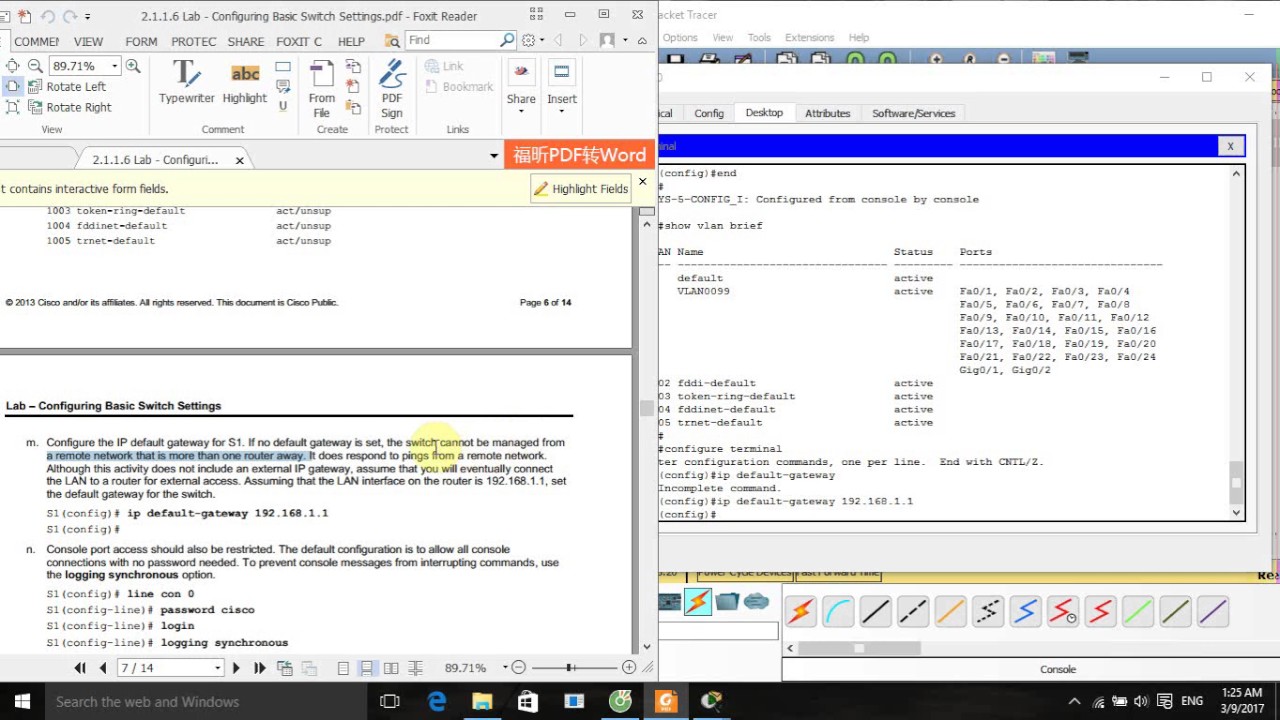The height and width of the screenshot is (720, 1280).
Task: Click Rotate Right in View group
Action: [69, 107]
